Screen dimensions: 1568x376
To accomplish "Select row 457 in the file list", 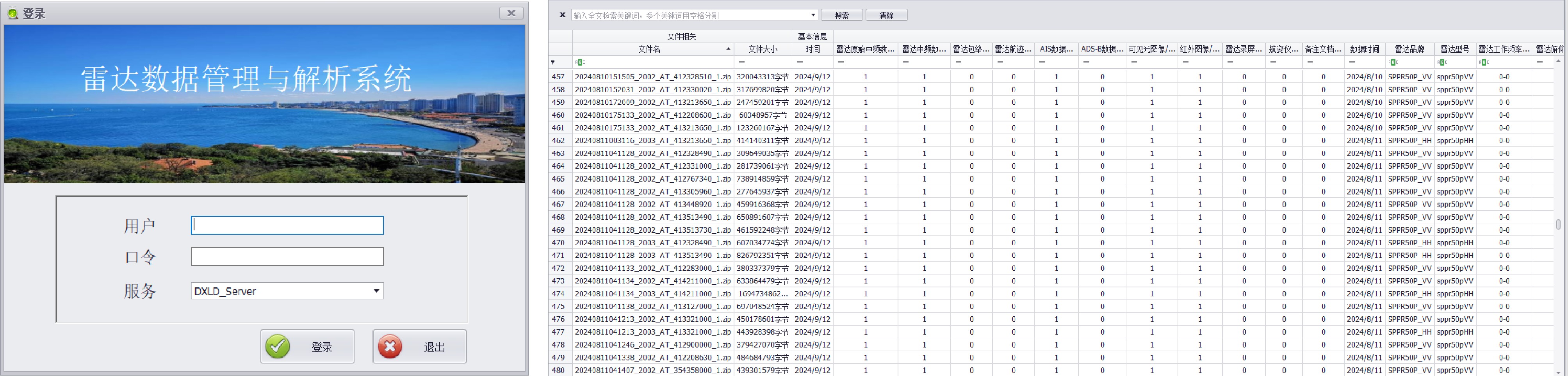I will pos(652,77).
